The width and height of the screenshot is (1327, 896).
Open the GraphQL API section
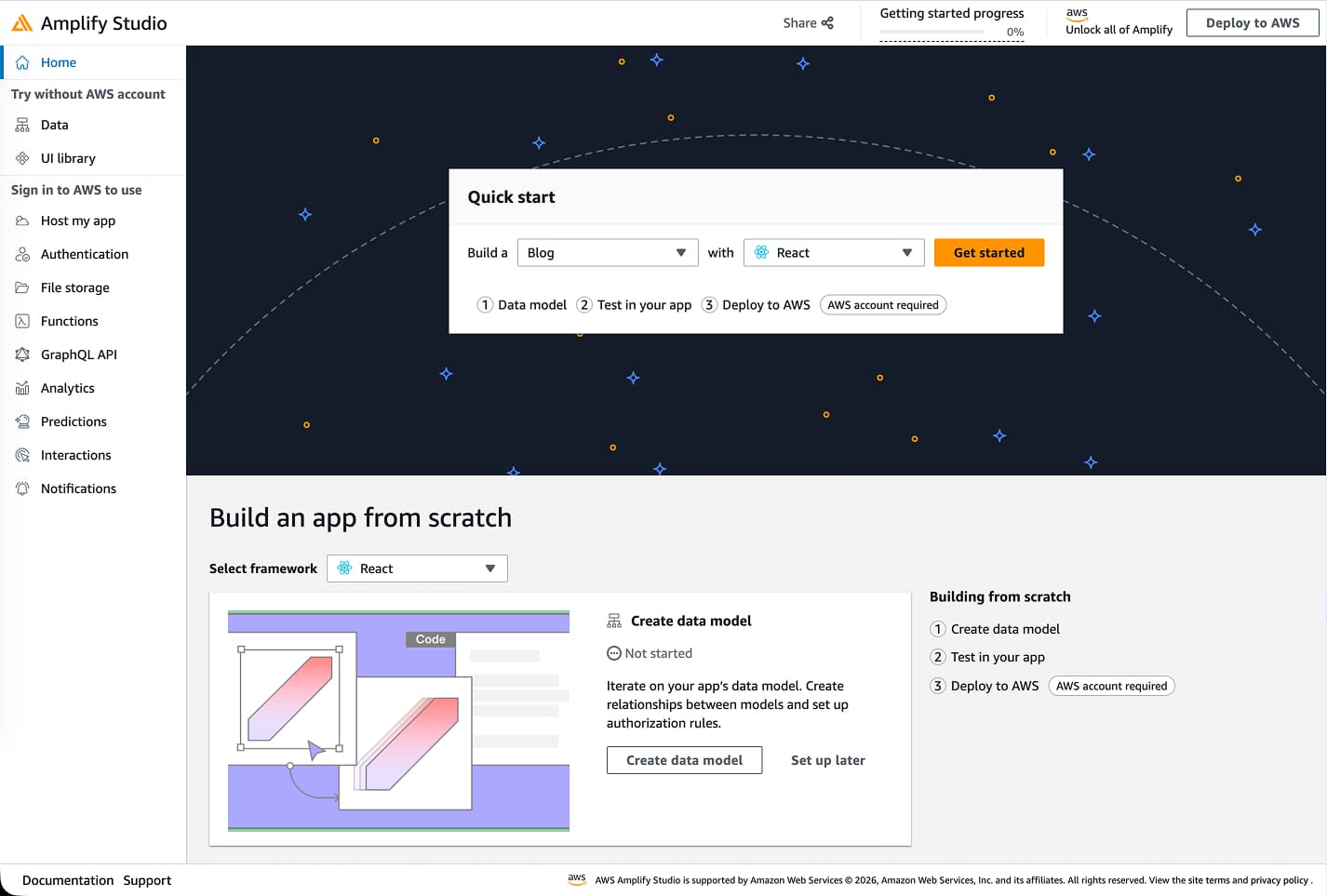coord(78,354)
